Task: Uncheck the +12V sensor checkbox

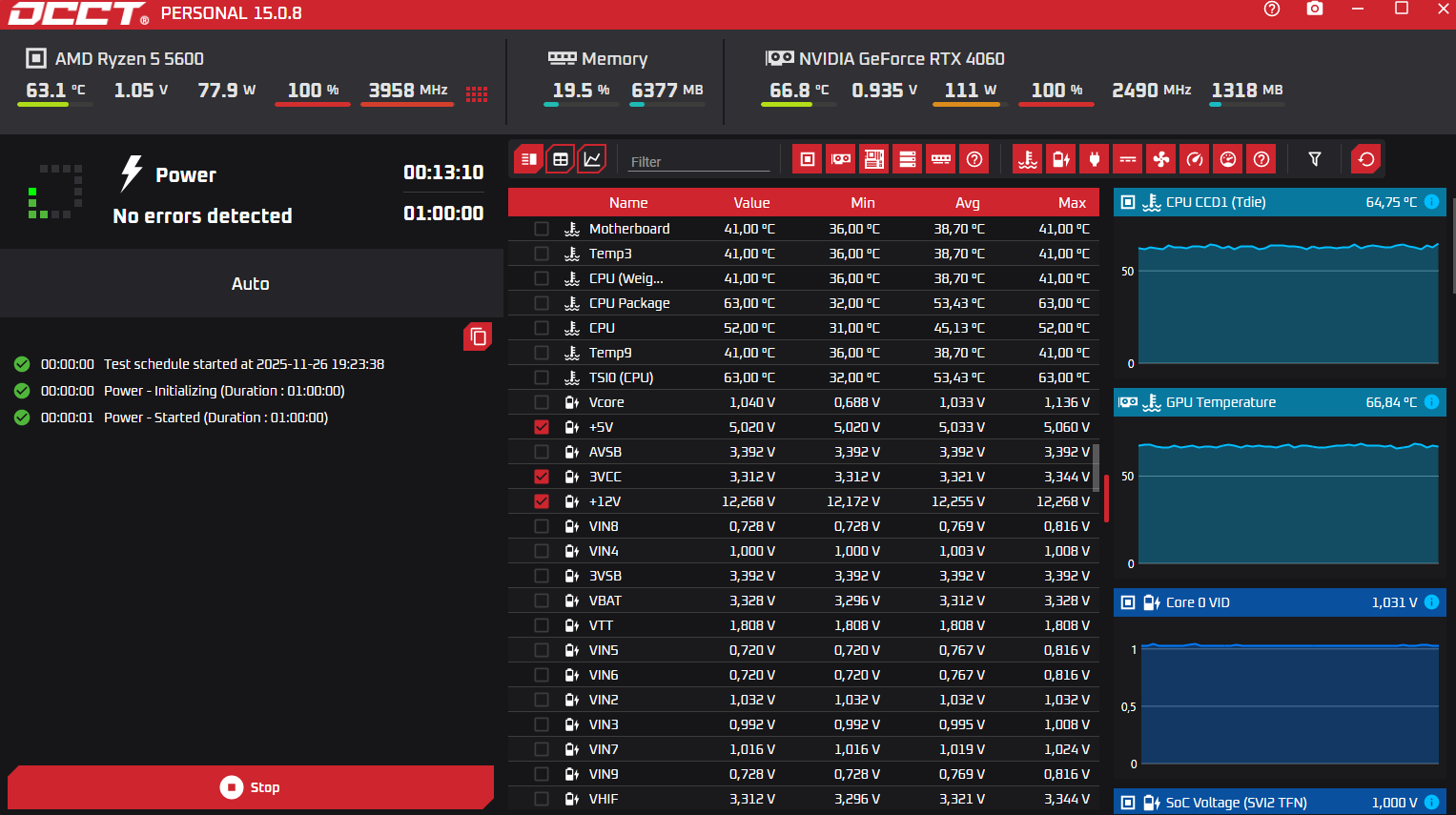Action: tap(542, 501)
